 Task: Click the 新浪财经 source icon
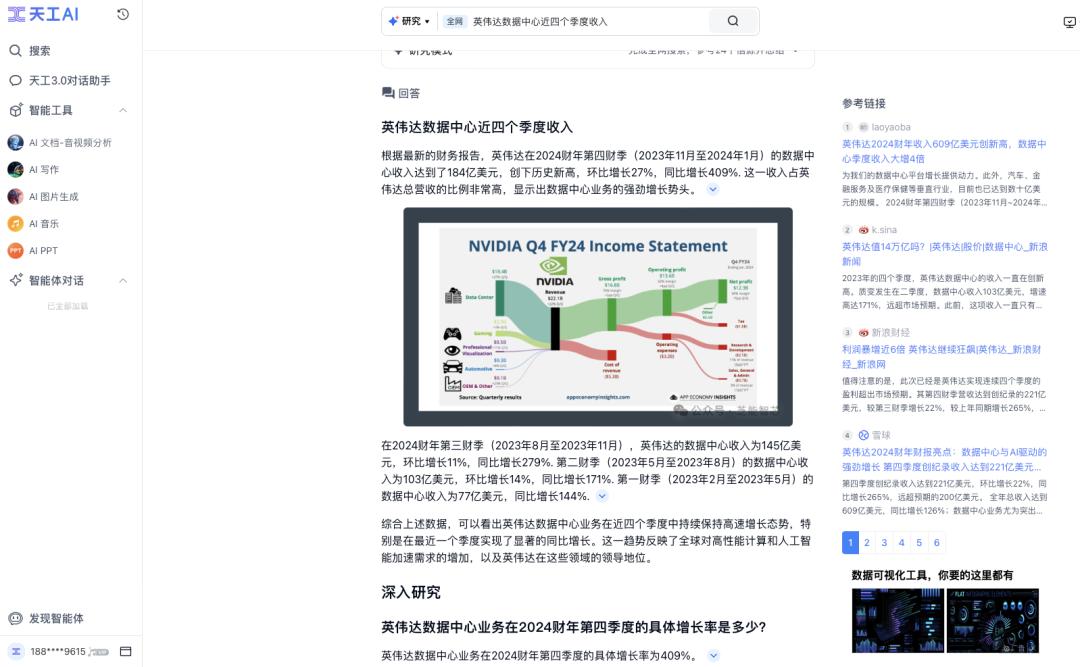863,333
